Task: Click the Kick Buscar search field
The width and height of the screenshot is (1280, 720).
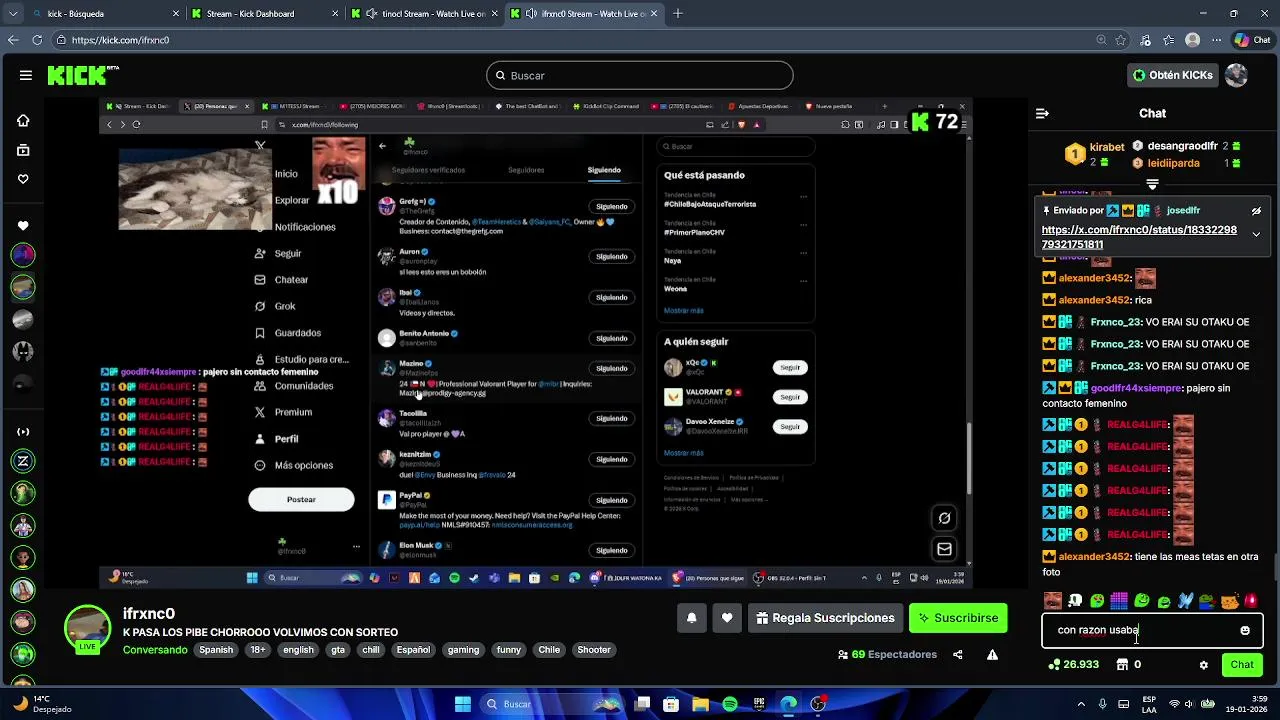Action: (x=640, y=75)
